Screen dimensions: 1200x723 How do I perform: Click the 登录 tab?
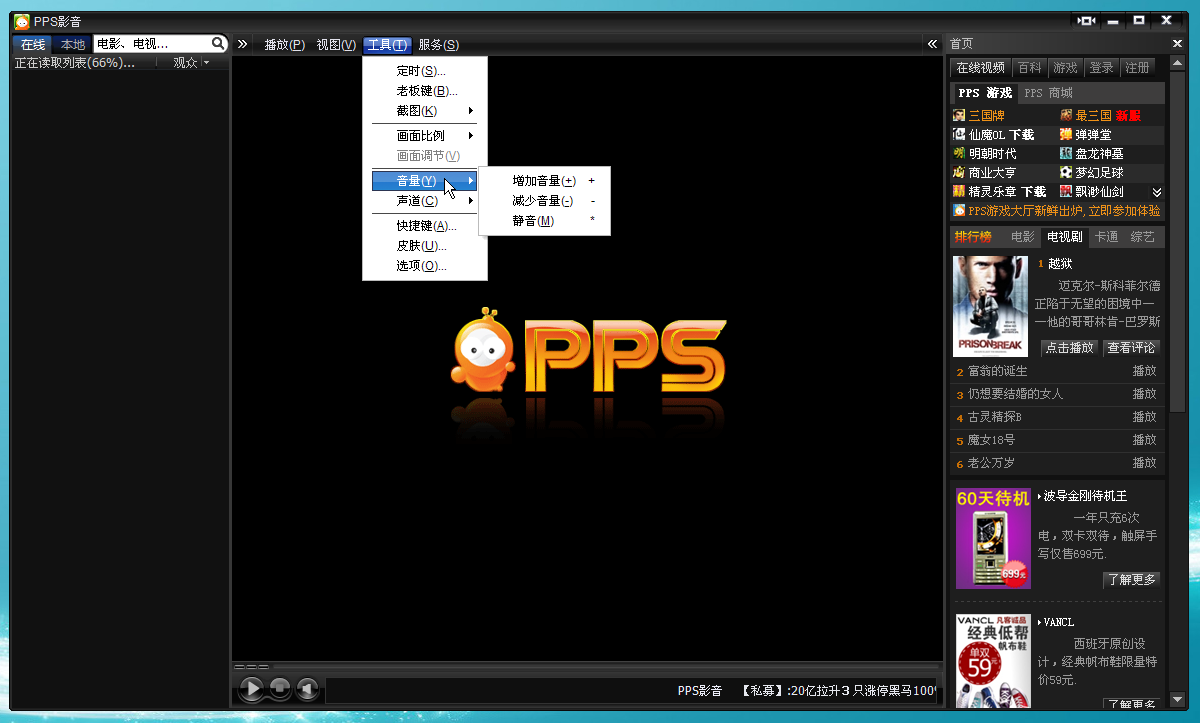[1101, 67]
